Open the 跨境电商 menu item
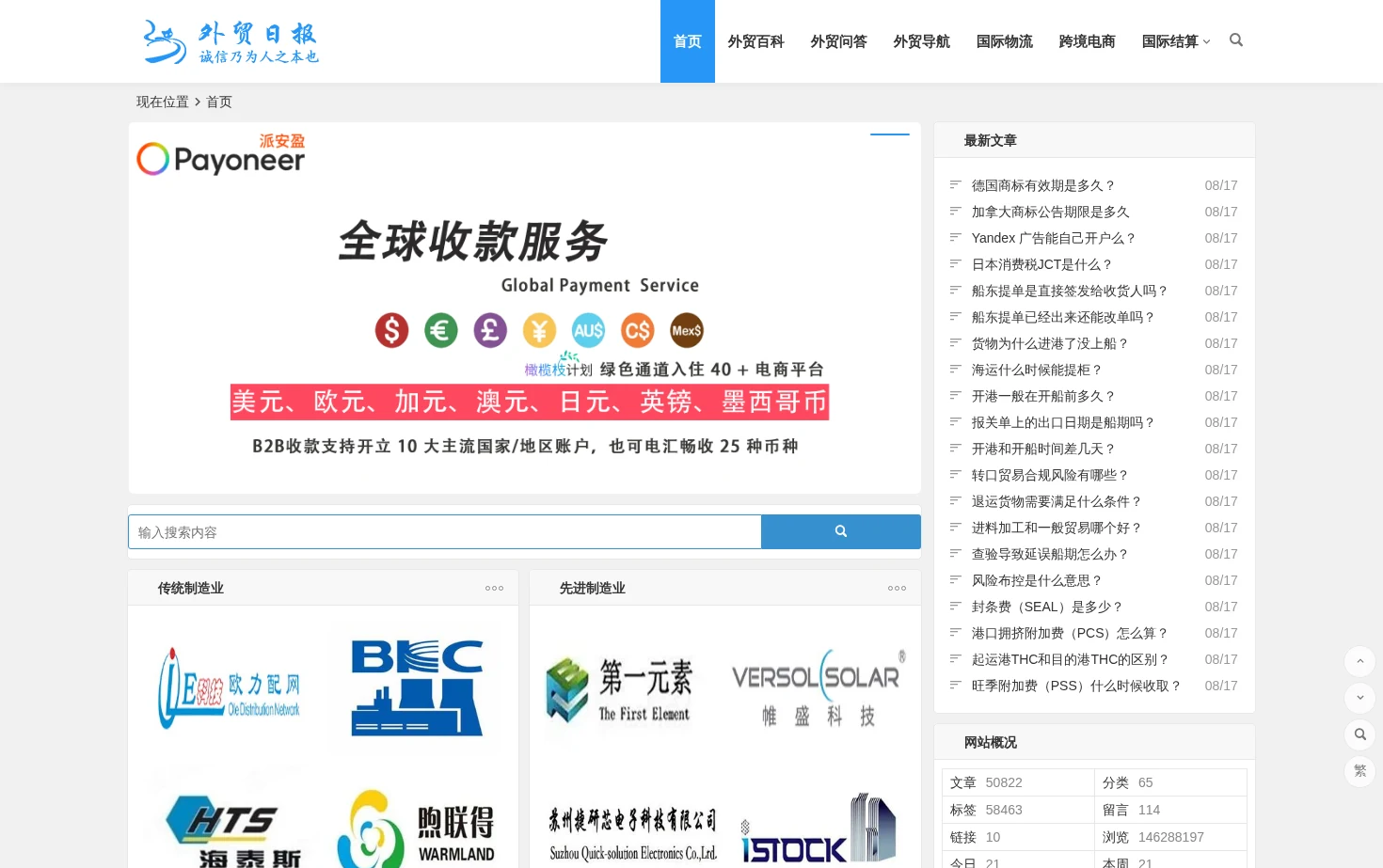 pyautogui.click(x=1087, y=41)
